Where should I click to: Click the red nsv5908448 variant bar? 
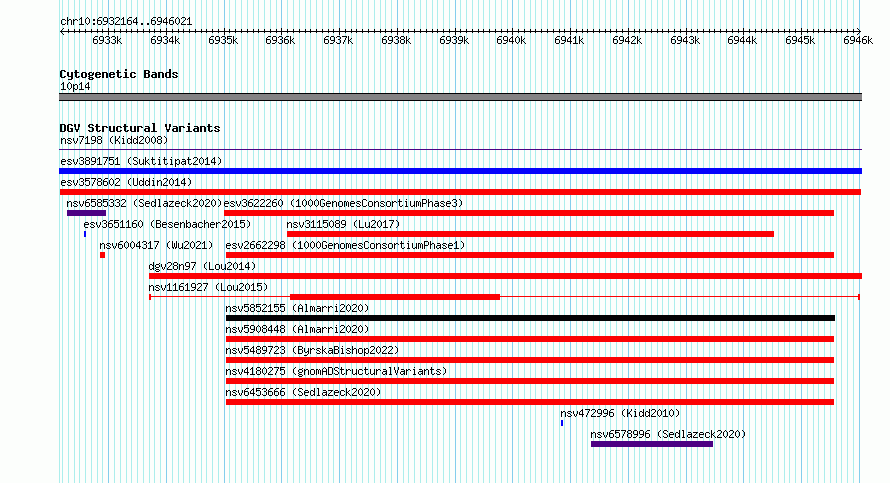click(x=530, y=339)
